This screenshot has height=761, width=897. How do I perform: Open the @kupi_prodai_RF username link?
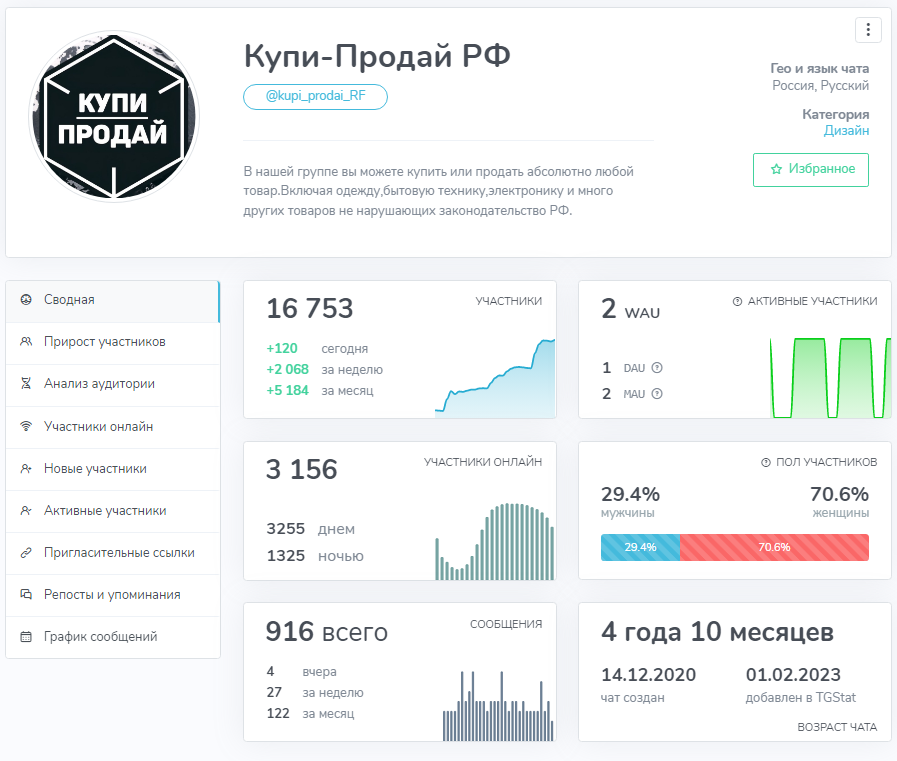point(315,97)
